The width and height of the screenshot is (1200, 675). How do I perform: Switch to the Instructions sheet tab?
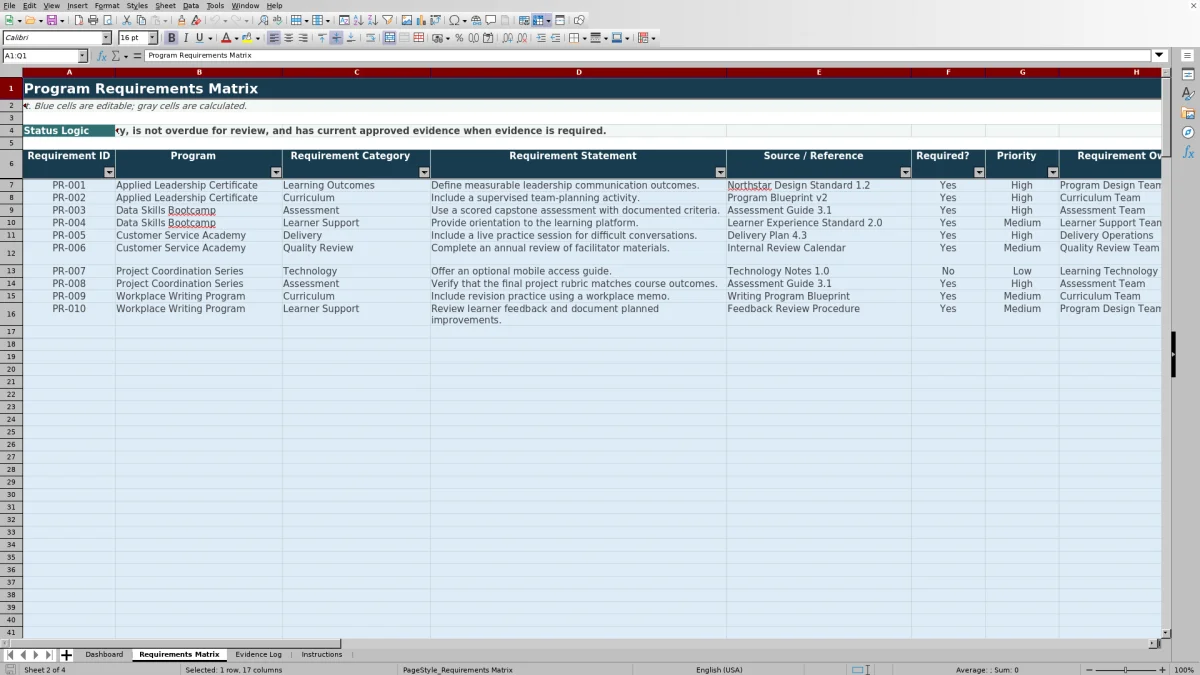pyautogui.click(x=322, y=655)
